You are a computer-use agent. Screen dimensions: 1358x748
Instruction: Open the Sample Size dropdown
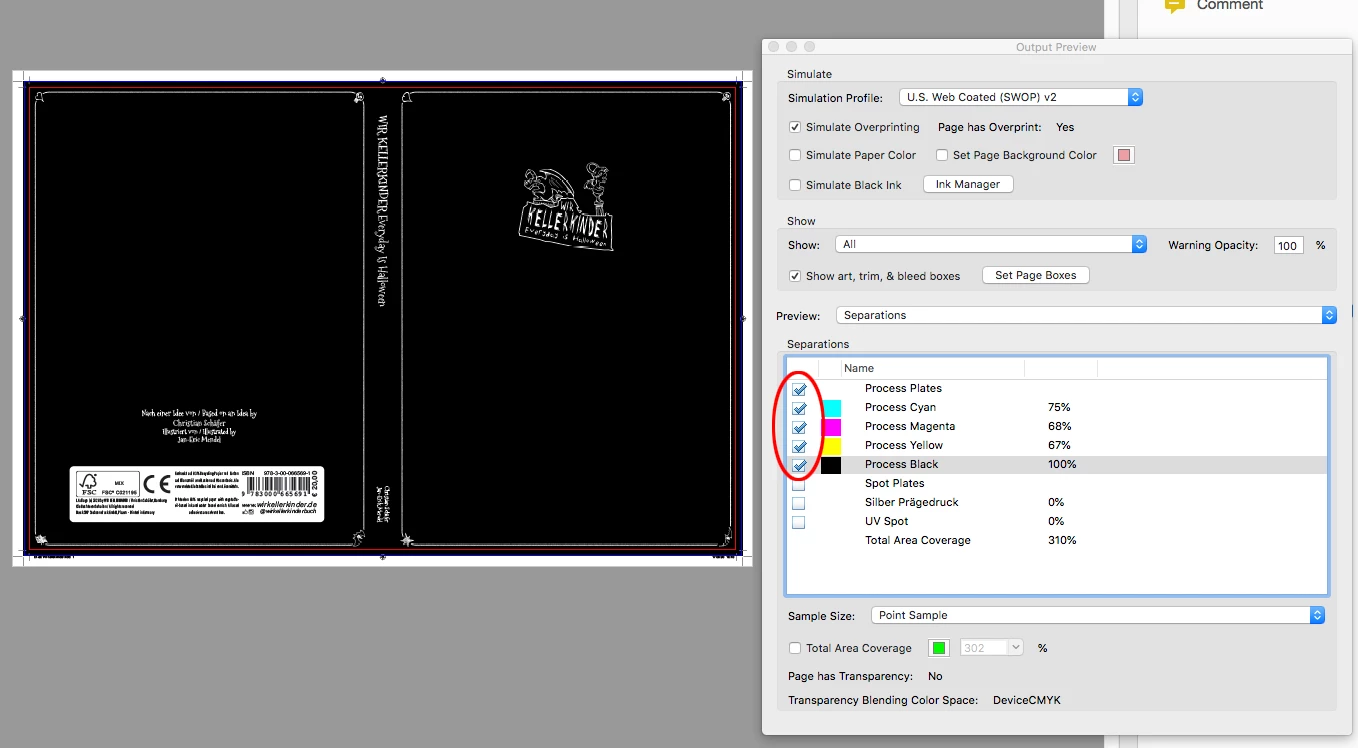click(1097, 615)
